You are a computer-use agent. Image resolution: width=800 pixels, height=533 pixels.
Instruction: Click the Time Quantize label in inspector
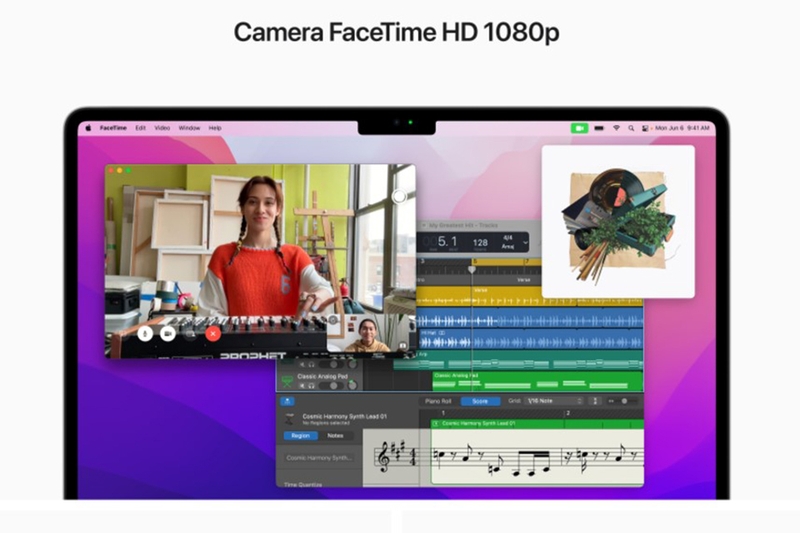pos(303,484)
